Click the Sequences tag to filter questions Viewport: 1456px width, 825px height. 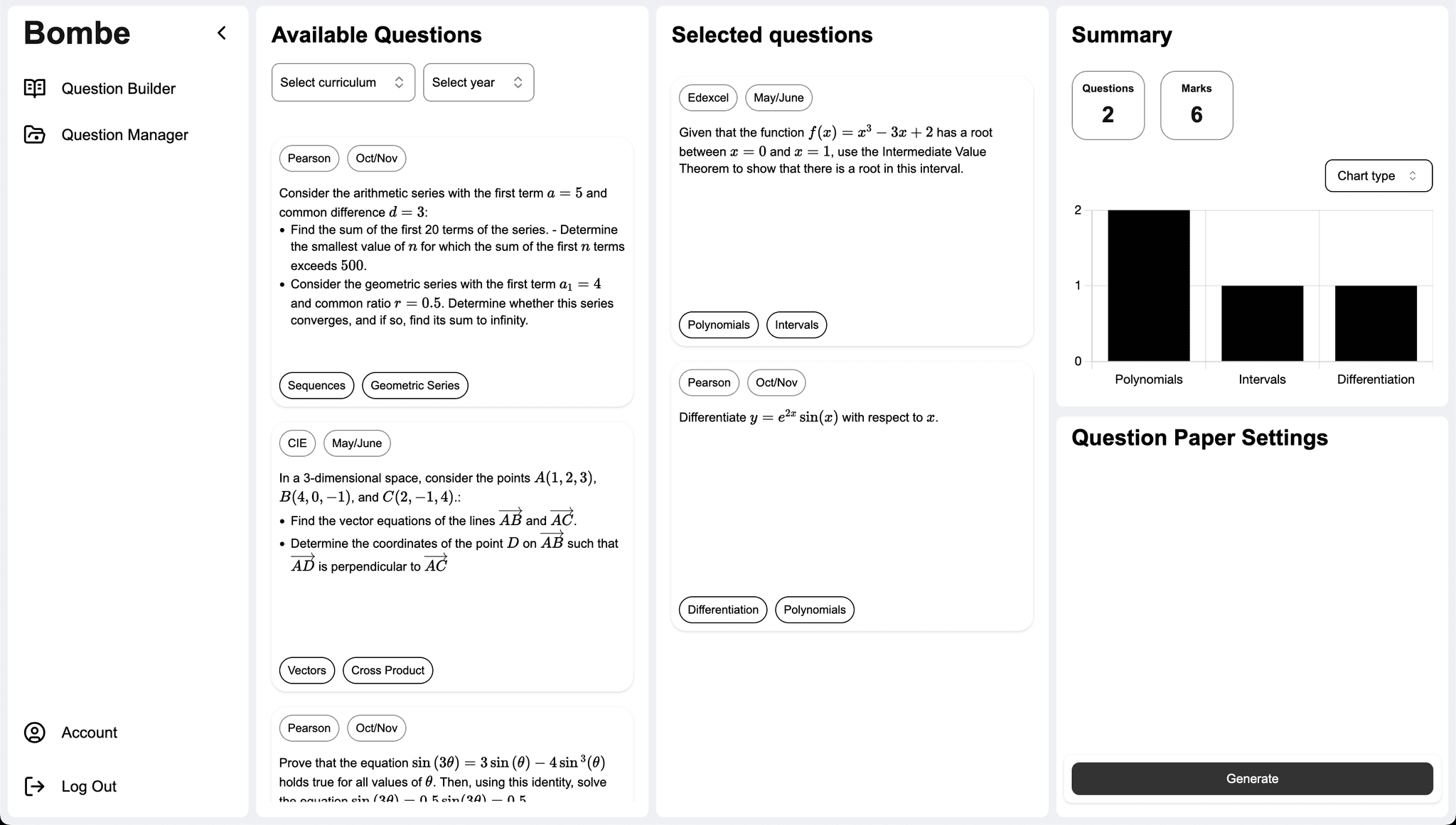pyautogui.click(x=316, y=385)
